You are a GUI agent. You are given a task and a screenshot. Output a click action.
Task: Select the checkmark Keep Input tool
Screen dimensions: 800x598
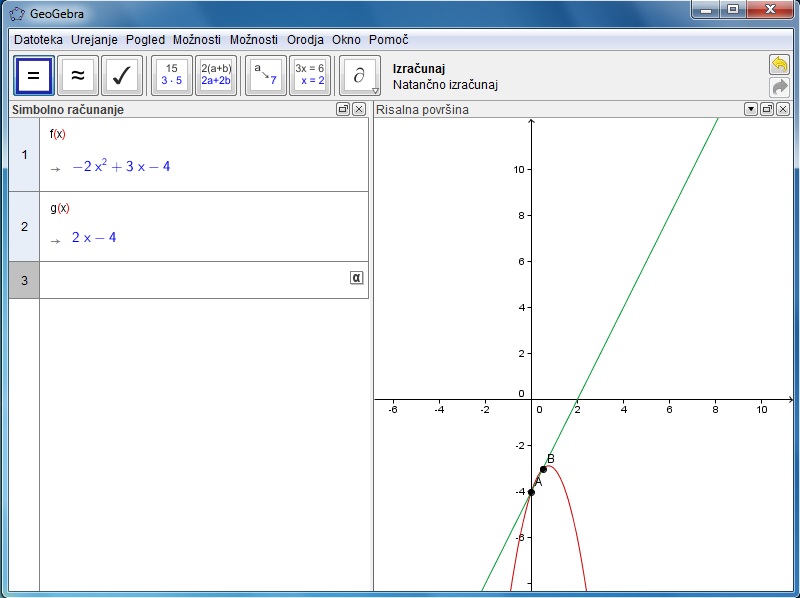pos(121,75)
